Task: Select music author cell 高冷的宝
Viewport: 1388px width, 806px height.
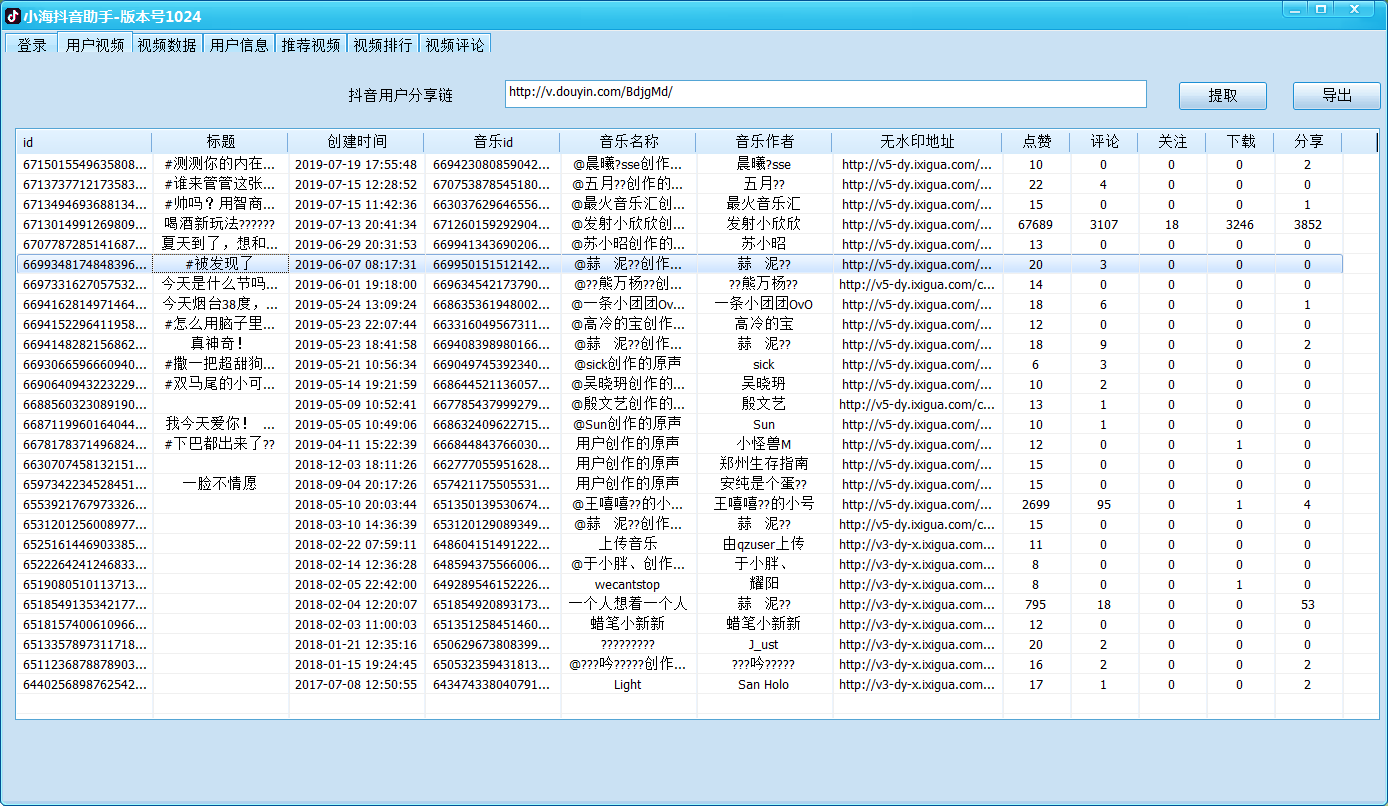Action: coord(765,324)
